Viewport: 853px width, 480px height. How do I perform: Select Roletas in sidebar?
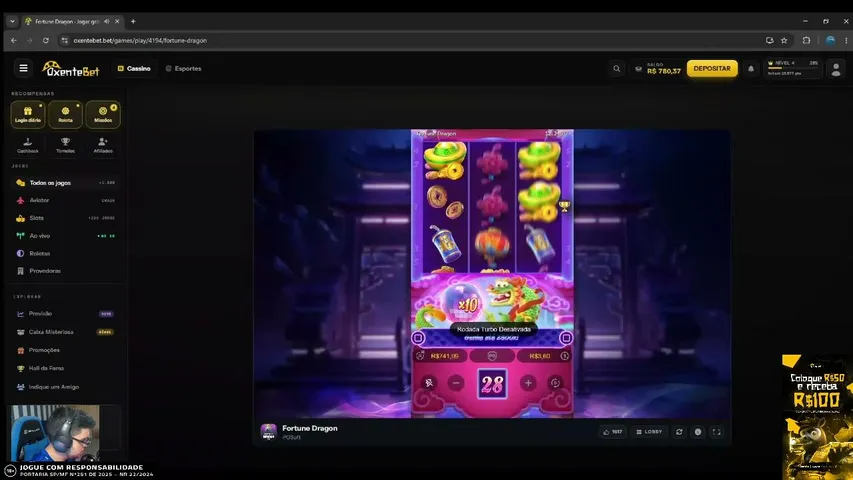pos(65,253)
